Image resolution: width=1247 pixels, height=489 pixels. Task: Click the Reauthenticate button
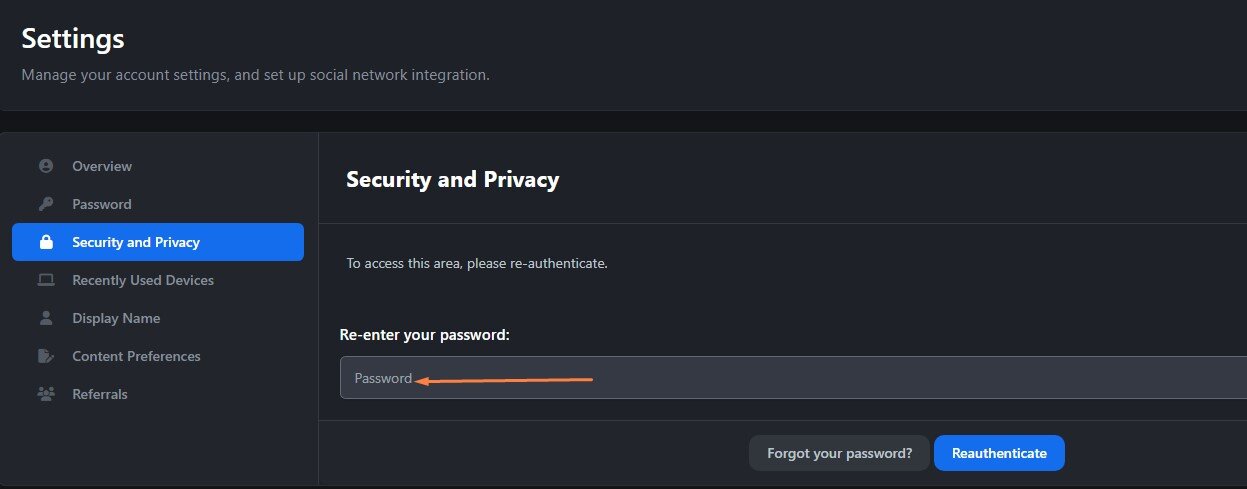999,453
